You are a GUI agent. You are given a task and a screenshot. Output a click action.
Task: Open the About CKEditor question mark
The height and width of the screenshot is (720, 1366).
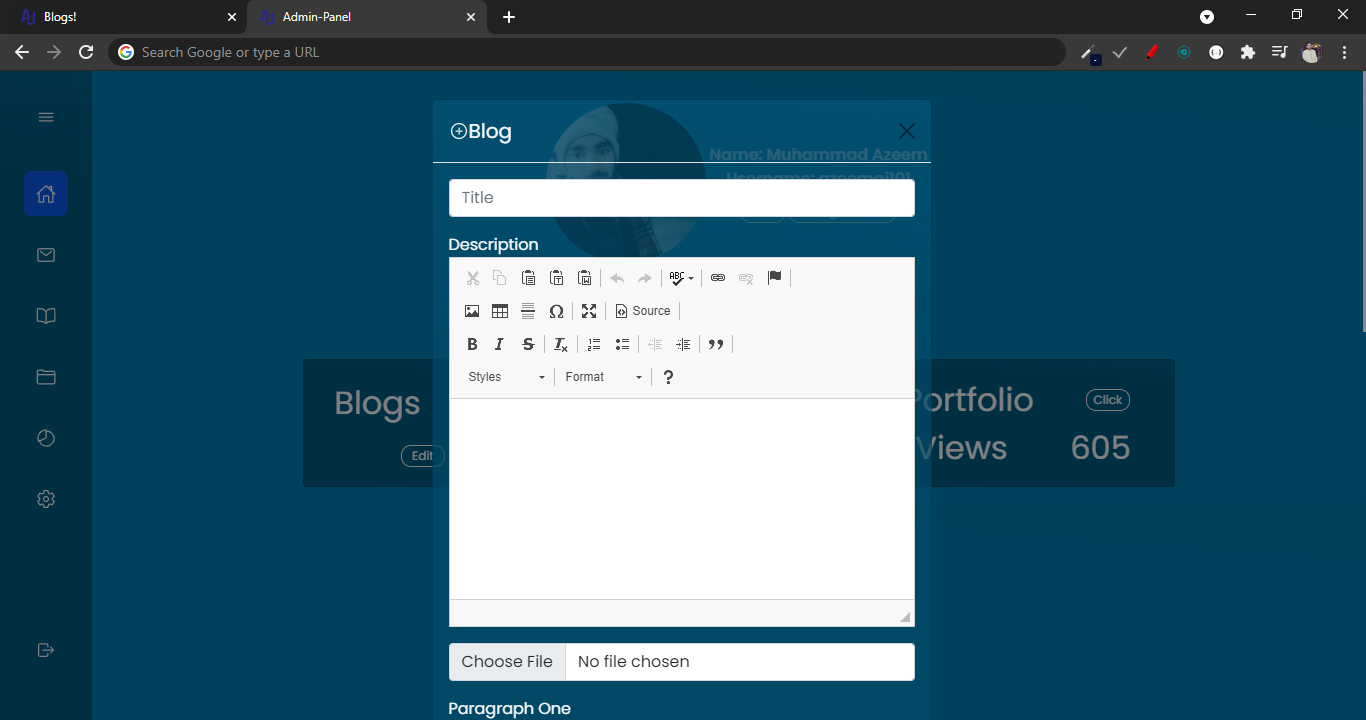tap(669, 377)
